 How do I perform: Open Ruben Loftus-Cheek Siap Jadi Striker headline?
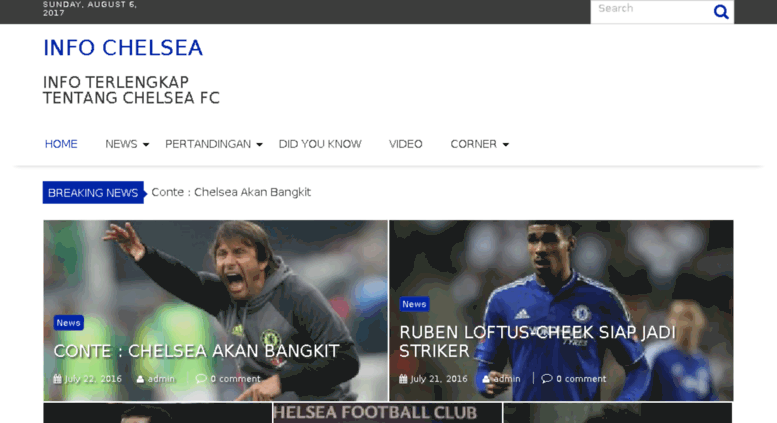point(537,341)
